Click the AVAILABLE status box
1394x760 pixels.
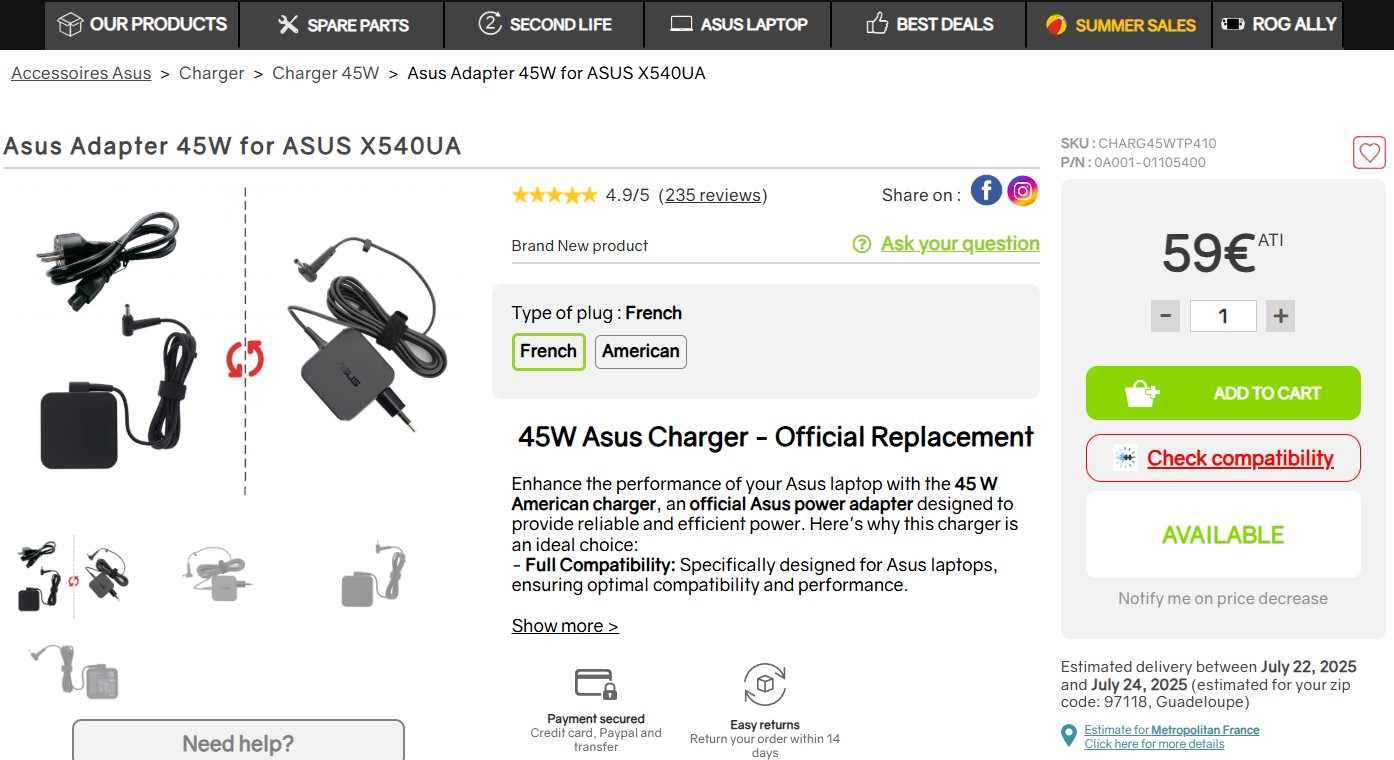(1223, 535)
